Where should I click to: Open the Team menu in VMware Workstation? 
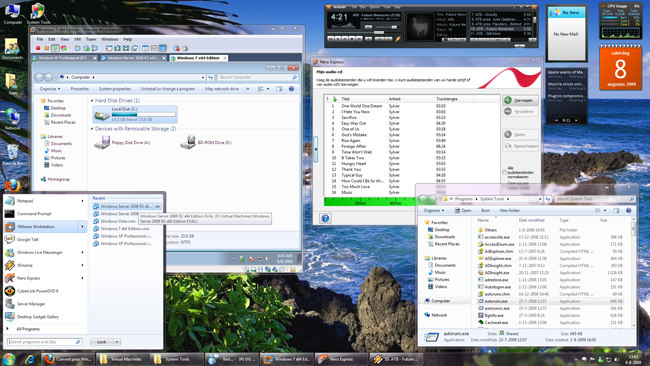(91, 39)
